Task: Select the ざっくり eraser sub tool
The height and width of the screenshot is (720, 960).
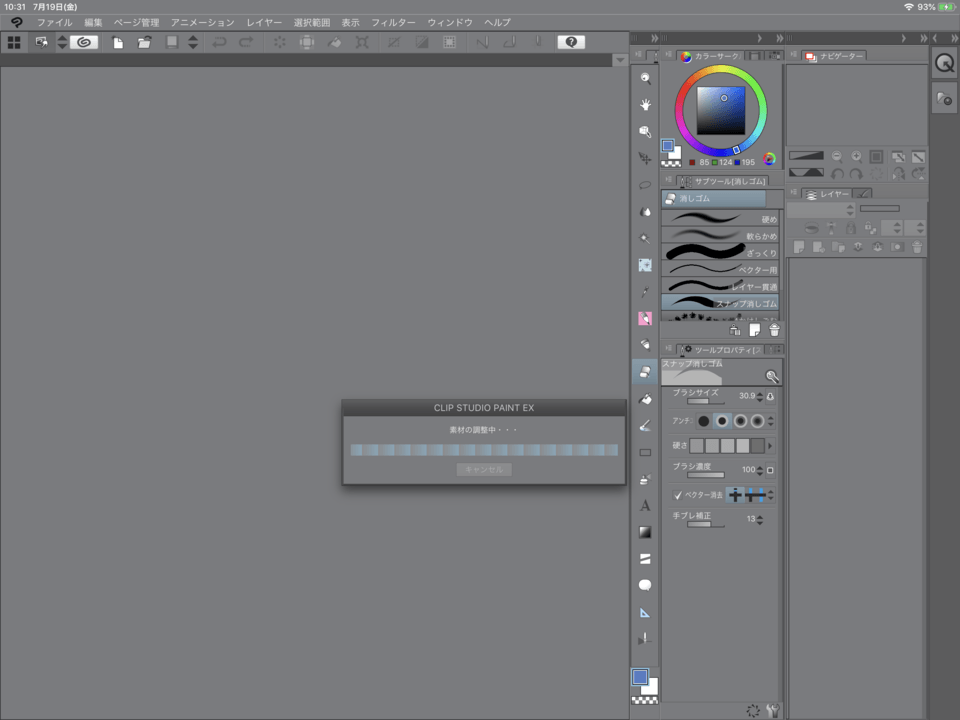Action: [x=720, y=252]
